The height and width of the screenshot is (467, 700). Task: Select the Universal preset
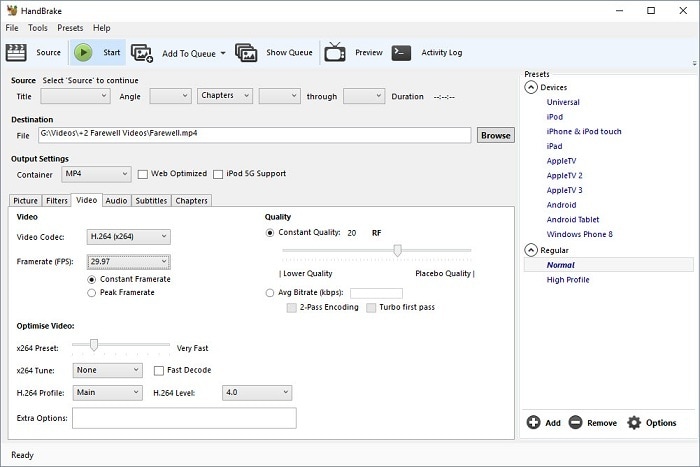tap(563, 102)
